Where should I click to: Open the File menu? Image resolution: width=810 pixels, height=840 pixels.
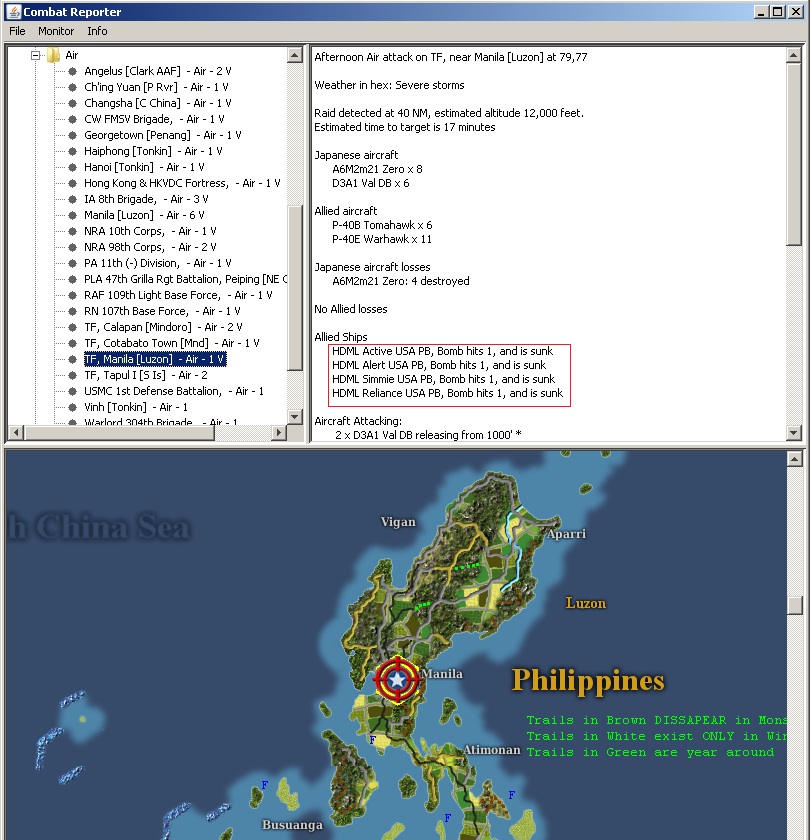tap(17, 31)
